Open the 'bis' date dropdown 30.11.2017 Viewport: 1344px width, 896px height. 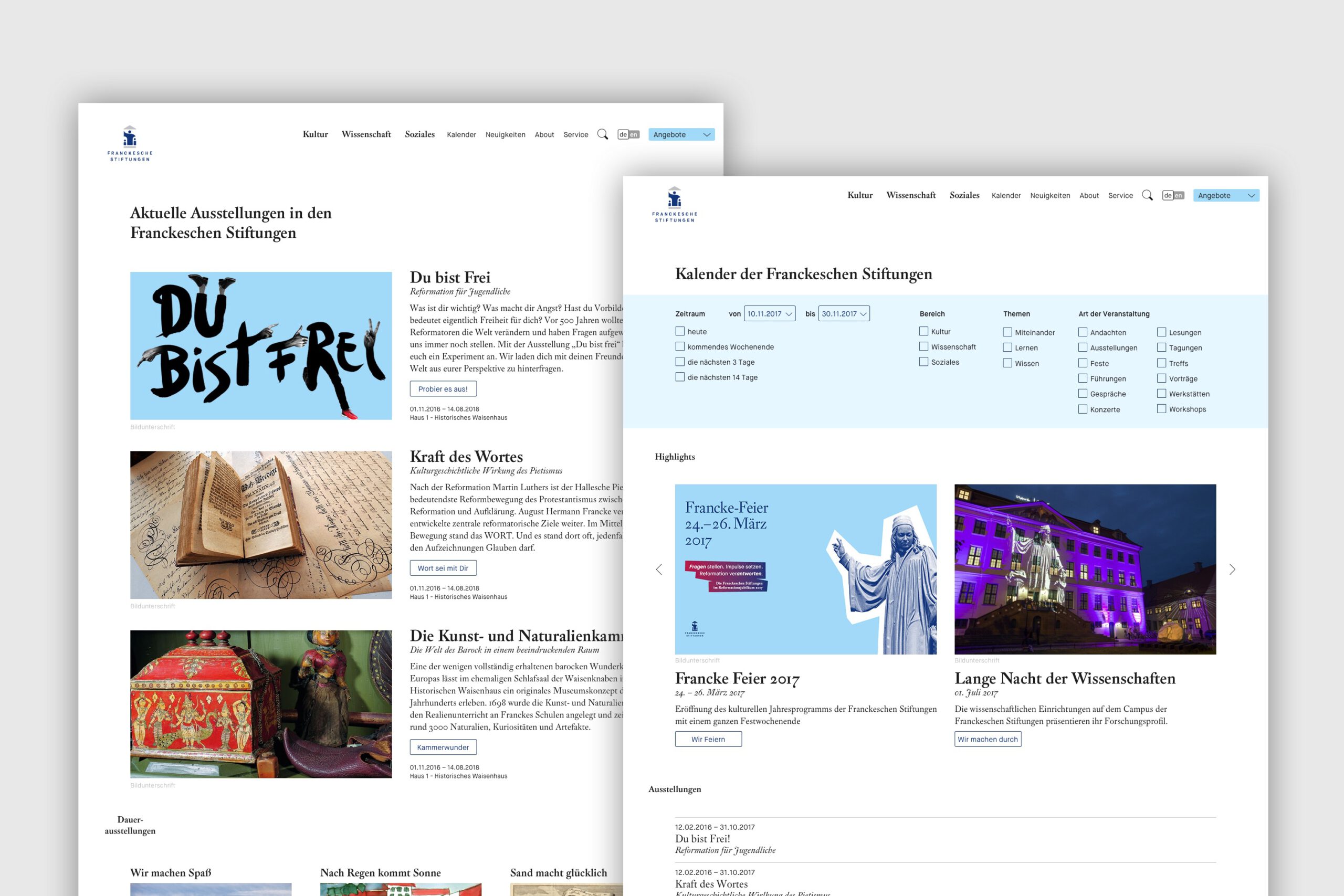coord(844,314)
